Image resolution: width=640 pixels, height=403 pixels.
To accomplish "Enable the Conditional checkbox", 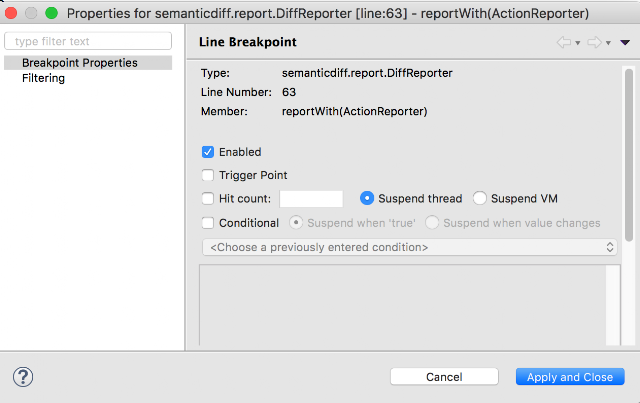I will click(x=208, y=223).
